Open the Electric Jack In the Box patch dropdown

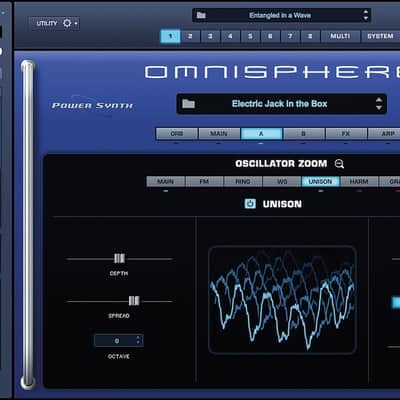click(281, 104)
